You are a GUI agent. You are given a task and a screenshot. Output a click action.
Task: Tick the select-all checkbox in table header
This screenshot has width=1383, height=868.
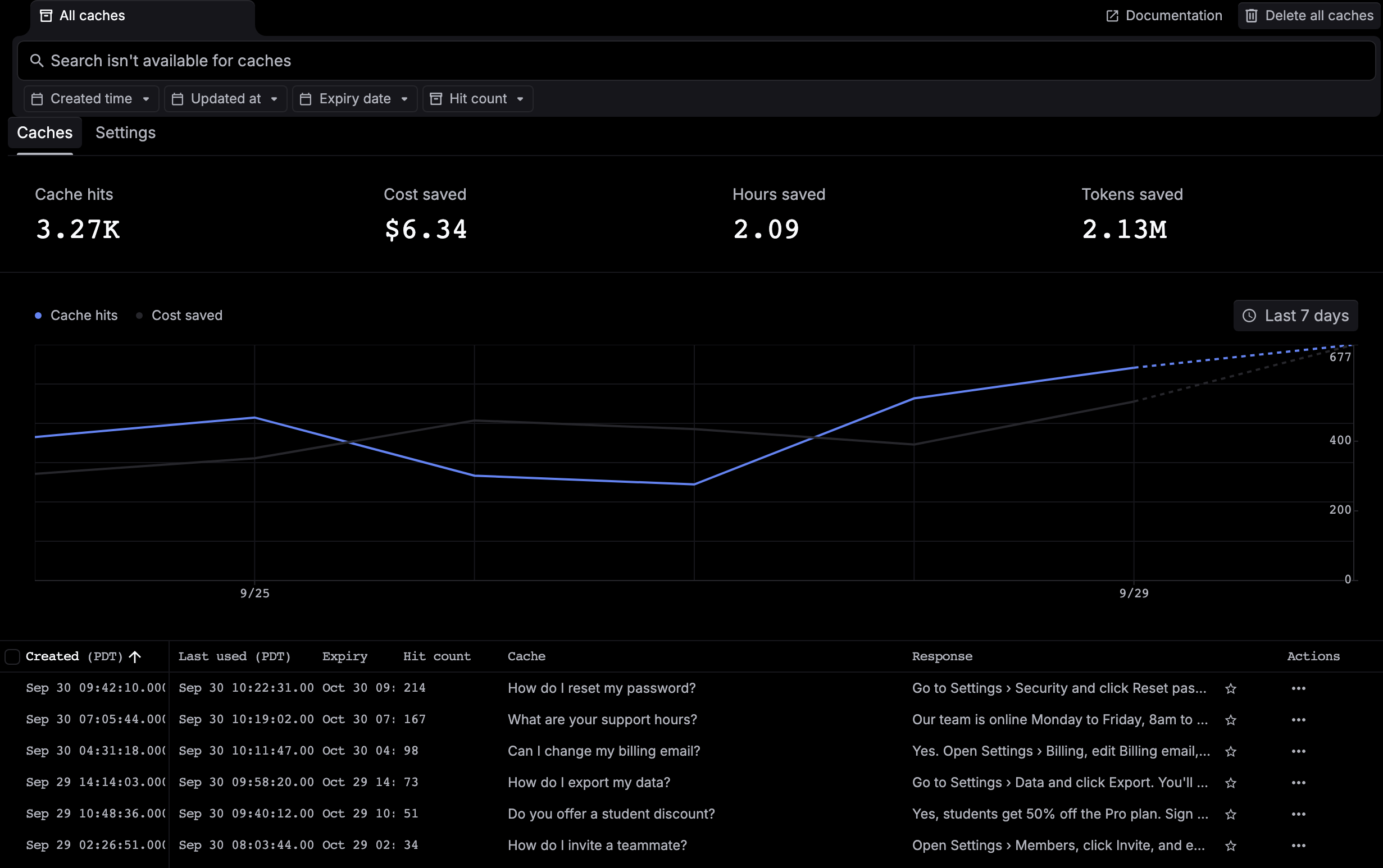tap(12, 657)
